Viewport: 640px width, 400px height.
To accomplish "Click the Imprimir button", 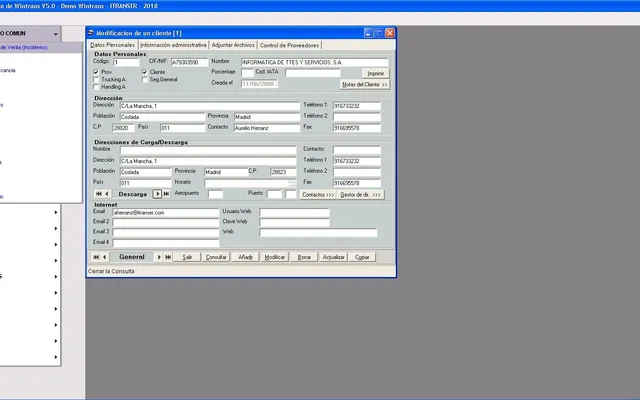I will (x=376, y=73).
